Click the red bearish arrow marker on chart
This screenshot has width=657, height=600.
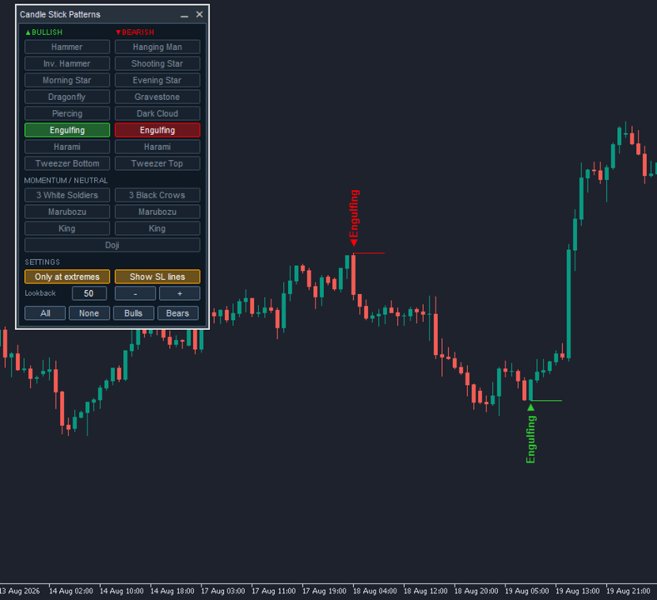(x=354, y=243)
